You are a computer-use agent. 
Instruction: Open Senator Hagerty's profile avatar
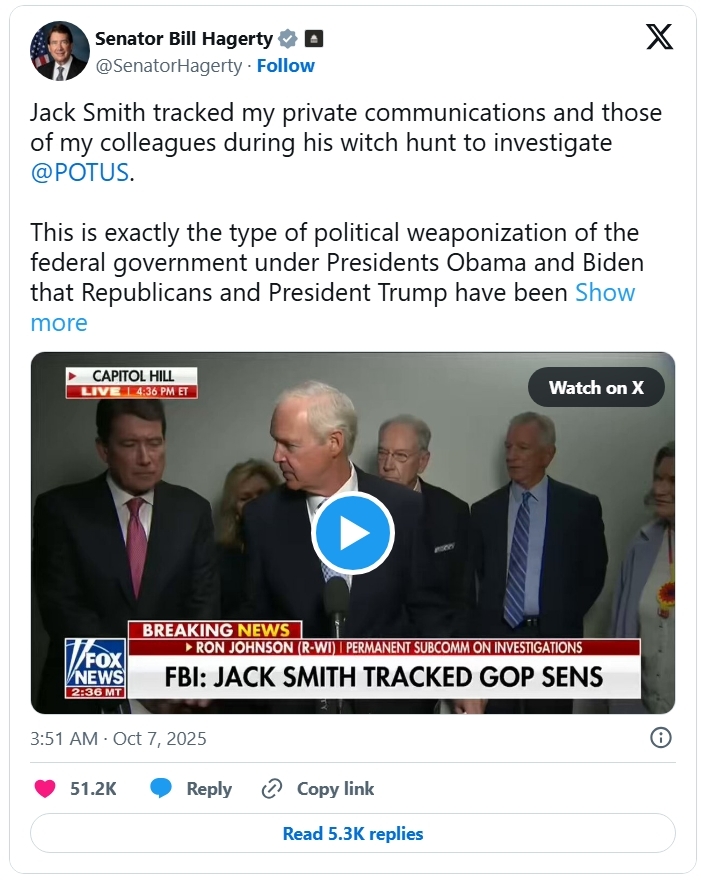pyautogui.click(x=60, y=51)
